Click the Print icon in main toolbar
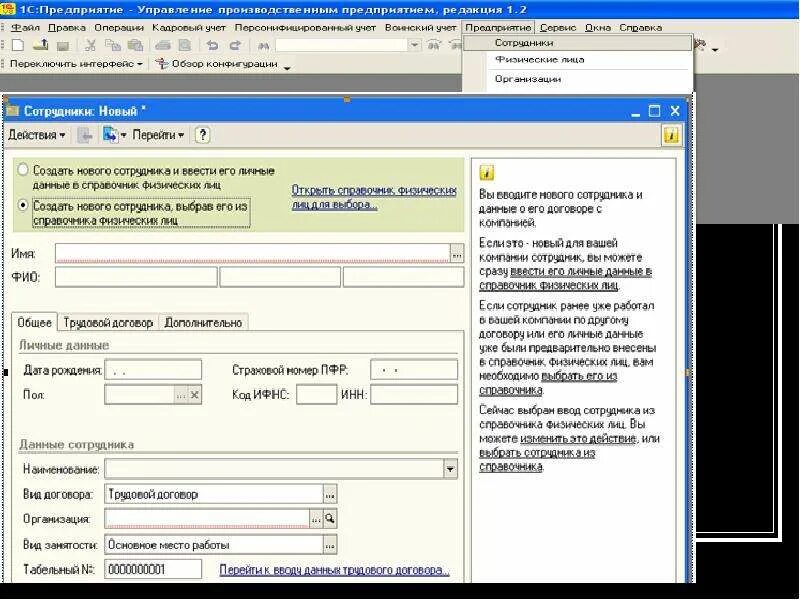 point(162,45)
